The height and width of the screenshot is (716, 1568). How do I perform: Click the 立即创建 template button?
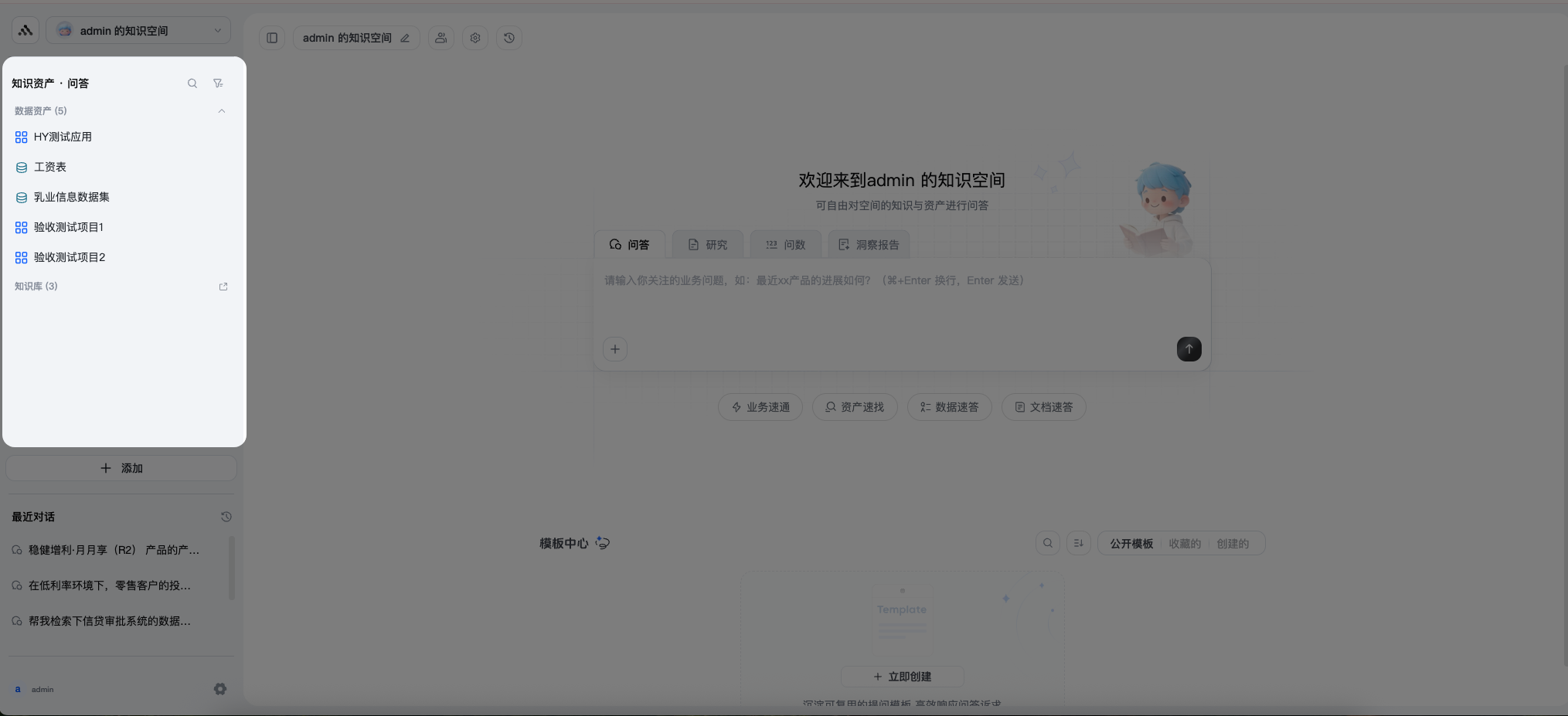903,677
